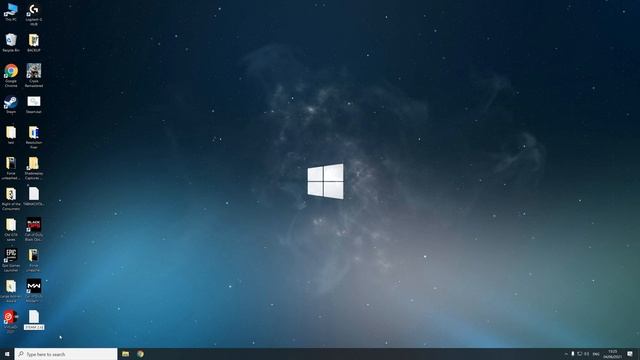Image resolution: width=640 pixels, height=360 pixels.
Task: Select the Resolution fixer folder icon
Action: click(34, 137)
